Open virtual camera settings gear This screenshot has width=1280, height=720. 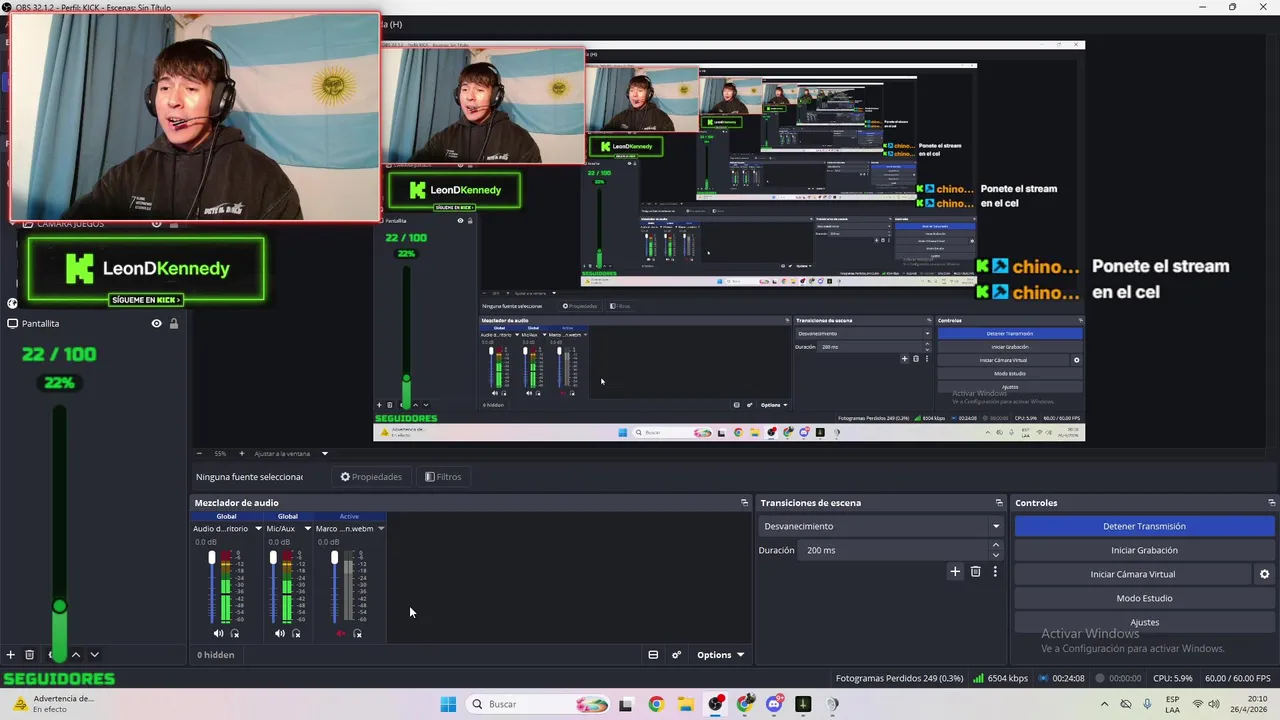pos(1264,574)
